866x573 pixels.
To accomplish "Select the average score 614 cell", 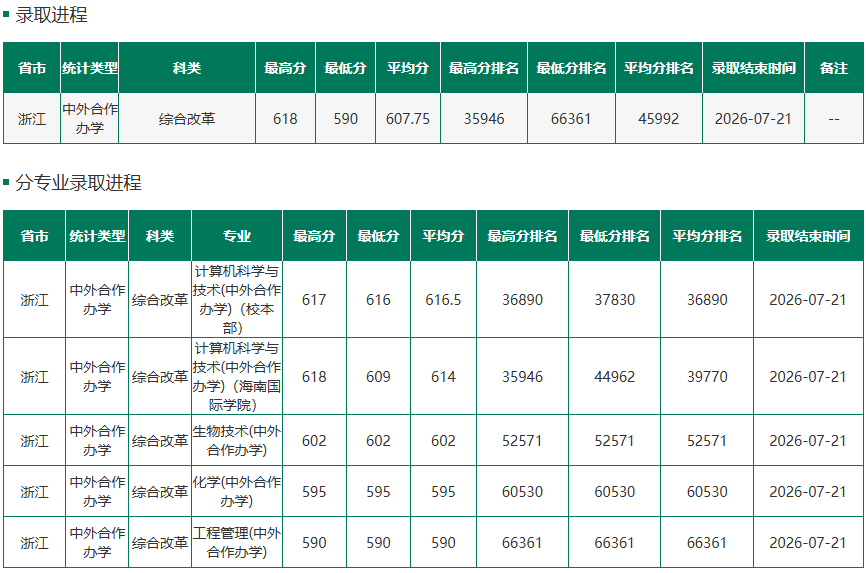I will [x=443, y=376].
